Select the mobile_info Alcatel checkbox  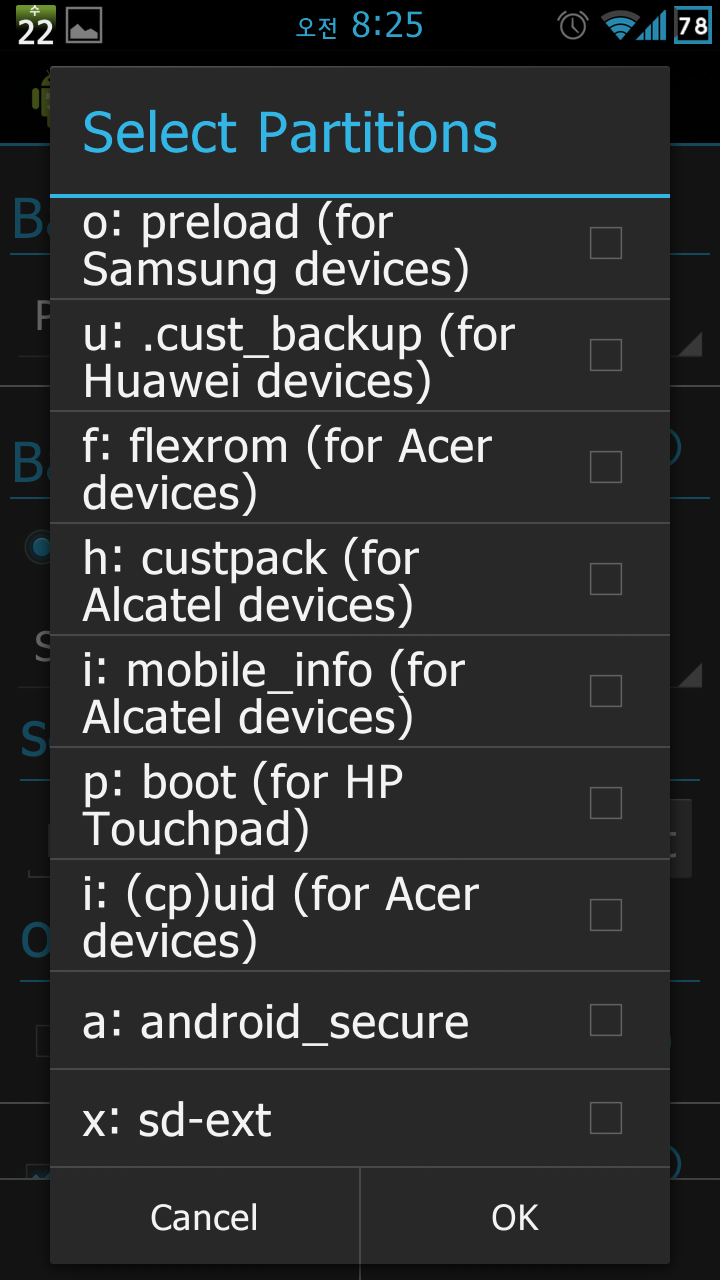606,691
